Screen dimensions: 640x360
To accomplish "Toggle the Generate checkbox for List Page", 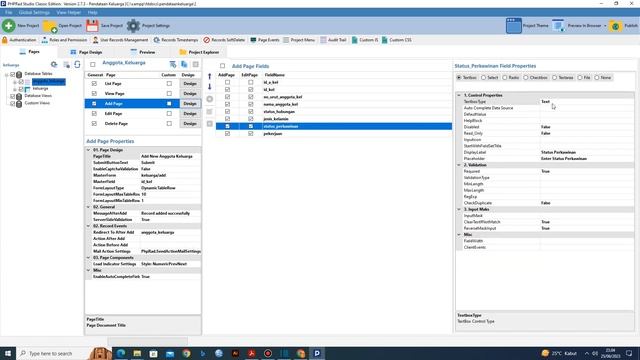I will coord(94,84).
